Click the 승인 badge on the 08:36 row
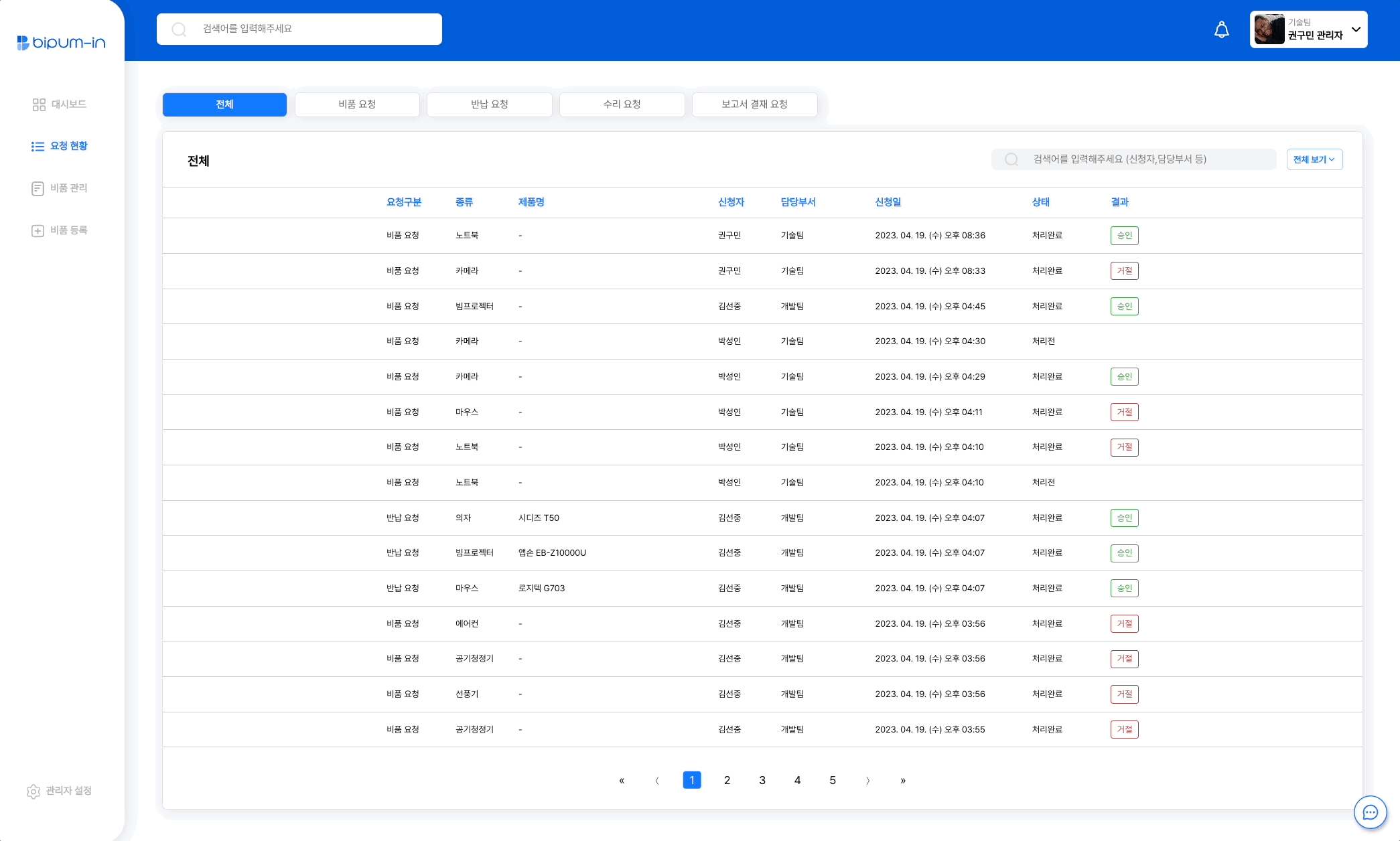Image resolution: width=1400 pixels, height=841 pixels. (1125, 236)
